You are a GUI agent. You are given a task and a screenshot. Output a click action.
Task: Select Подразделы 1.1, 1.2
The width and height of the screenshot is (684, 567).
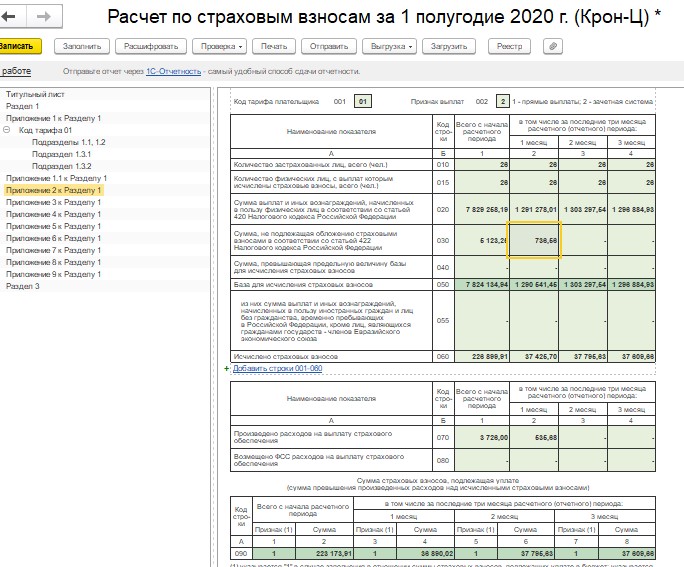pos(68,142)
